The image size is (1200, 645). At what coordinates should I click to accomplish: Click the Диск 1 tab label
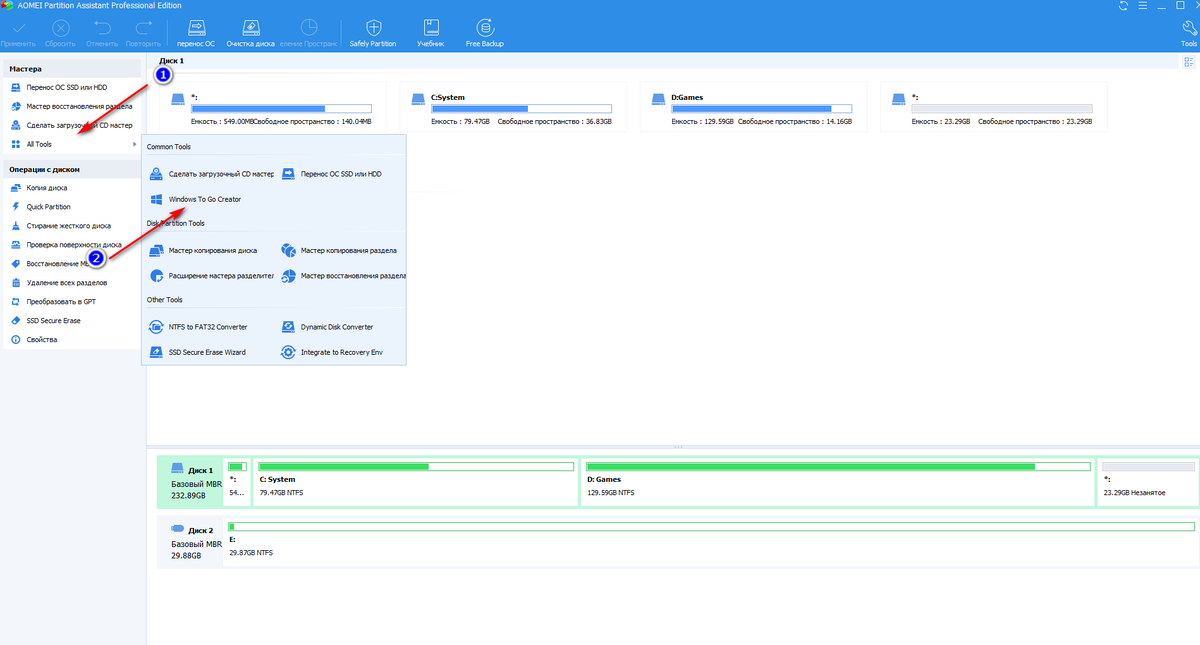pos(172,61)
